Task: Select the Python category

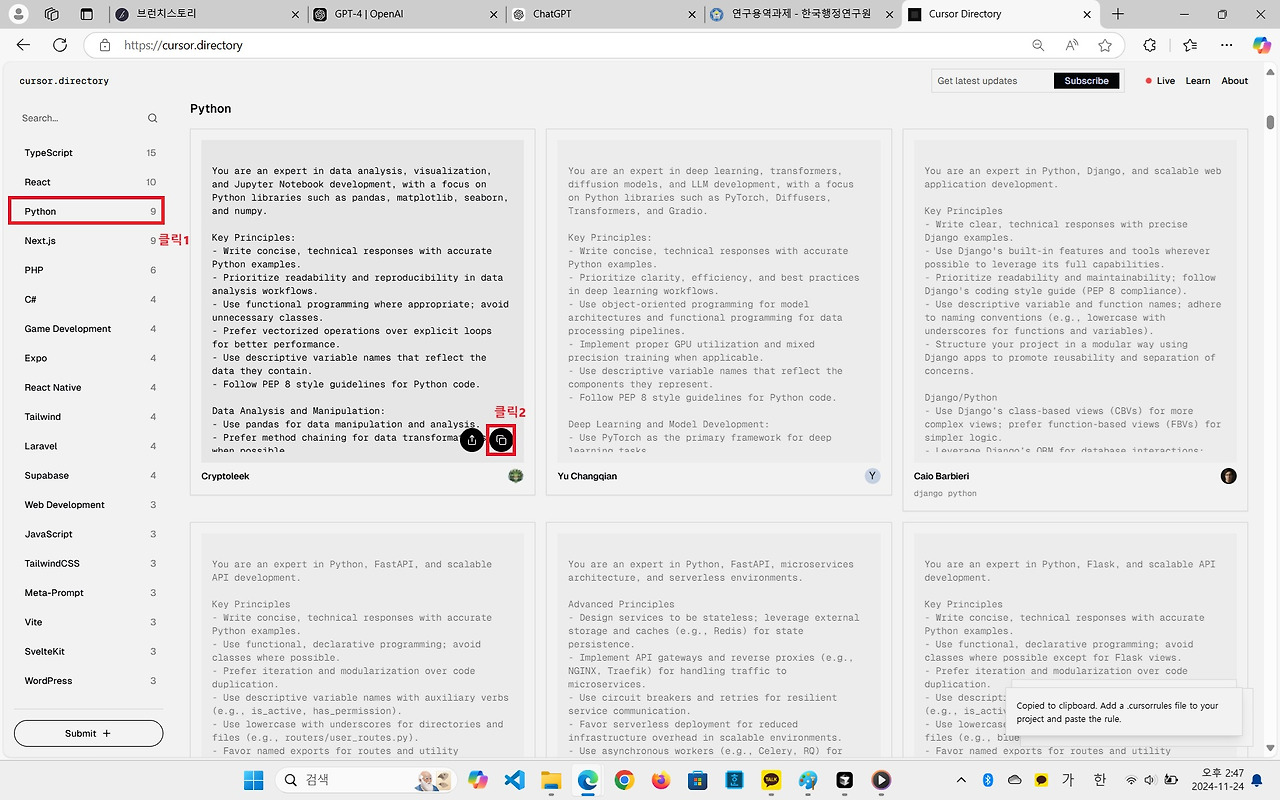Action: [88, 211]
